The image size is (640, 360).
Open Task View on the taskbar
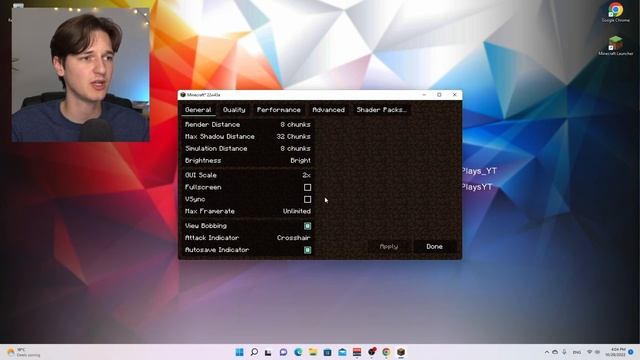(268, 352)
